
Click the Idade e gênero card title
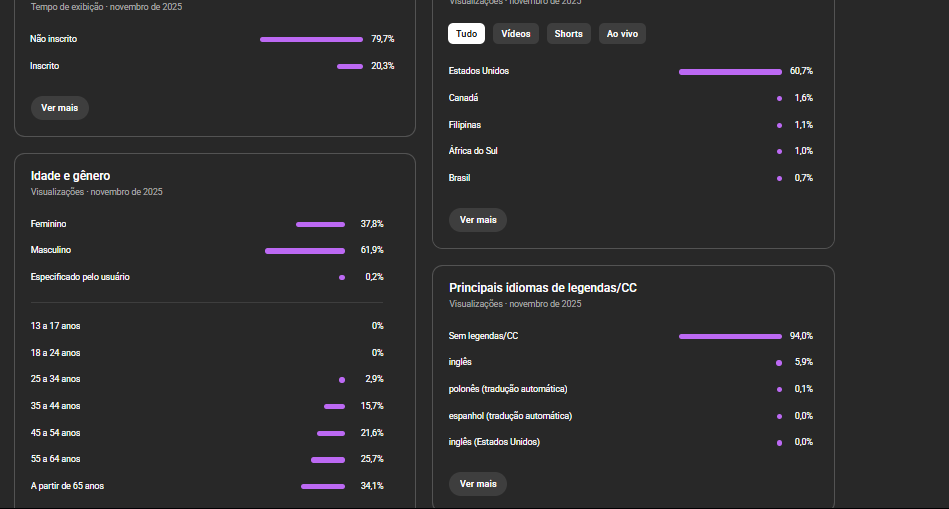click(x=70, y=176)
